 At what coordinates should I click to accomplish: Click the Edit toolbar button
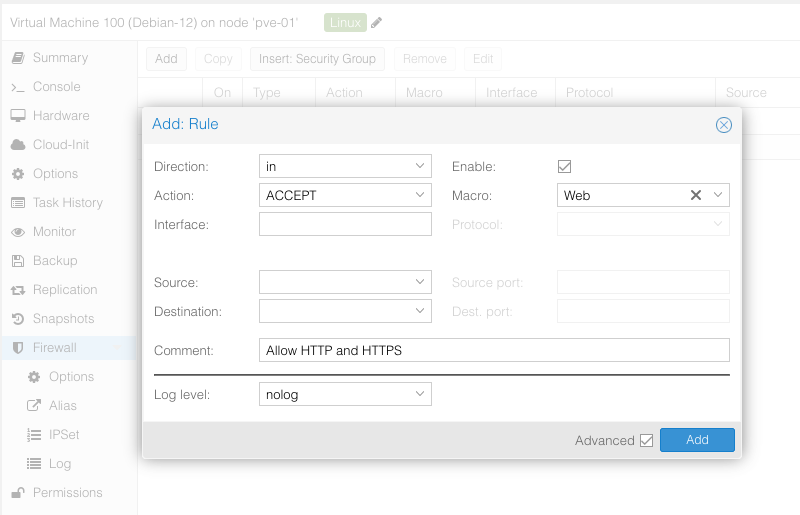point(483,59)
